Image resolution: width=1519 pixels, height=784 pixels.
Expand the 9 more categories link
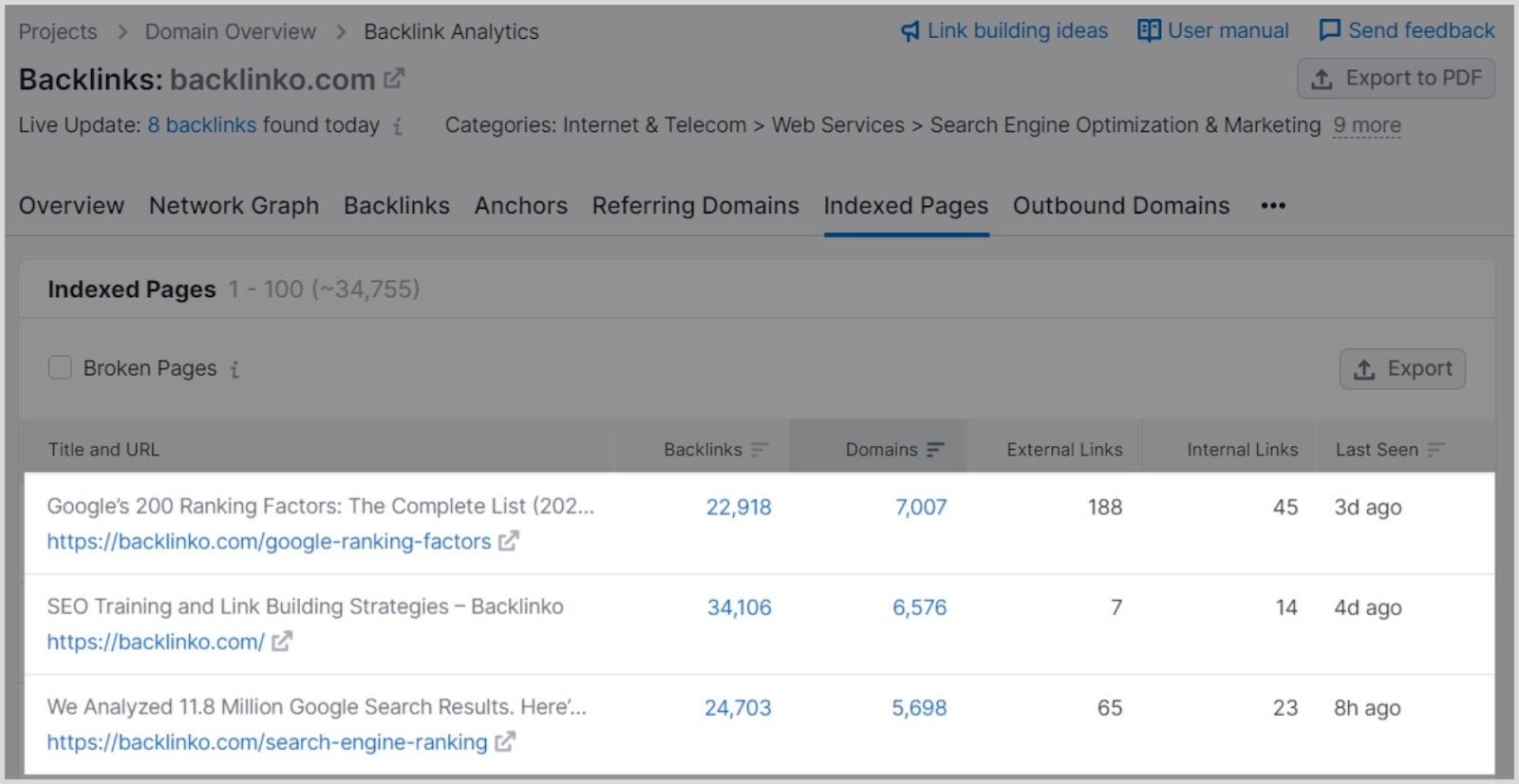coord(1366,125)
